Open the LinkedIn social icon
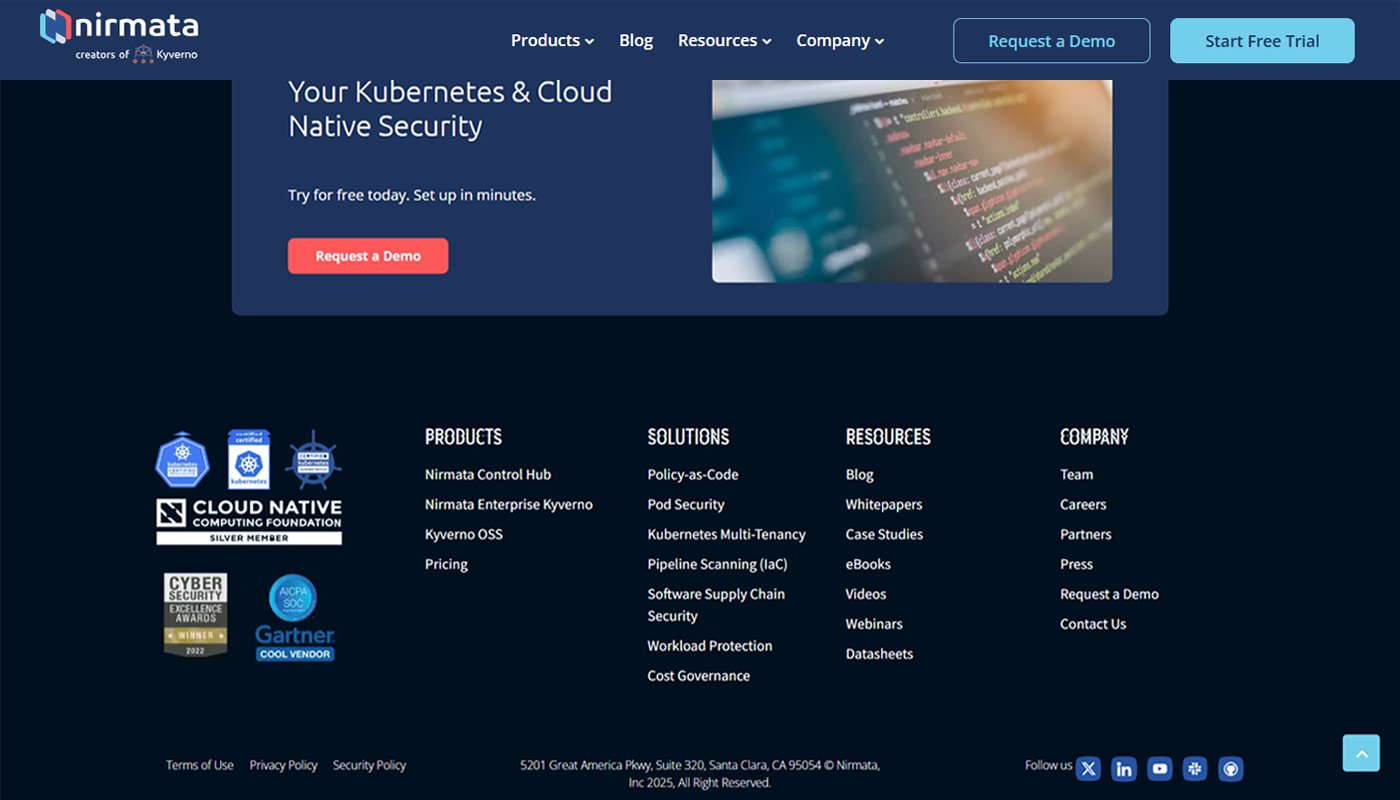The width and height of the screenshot is (1400, 800). [1124, 768]
